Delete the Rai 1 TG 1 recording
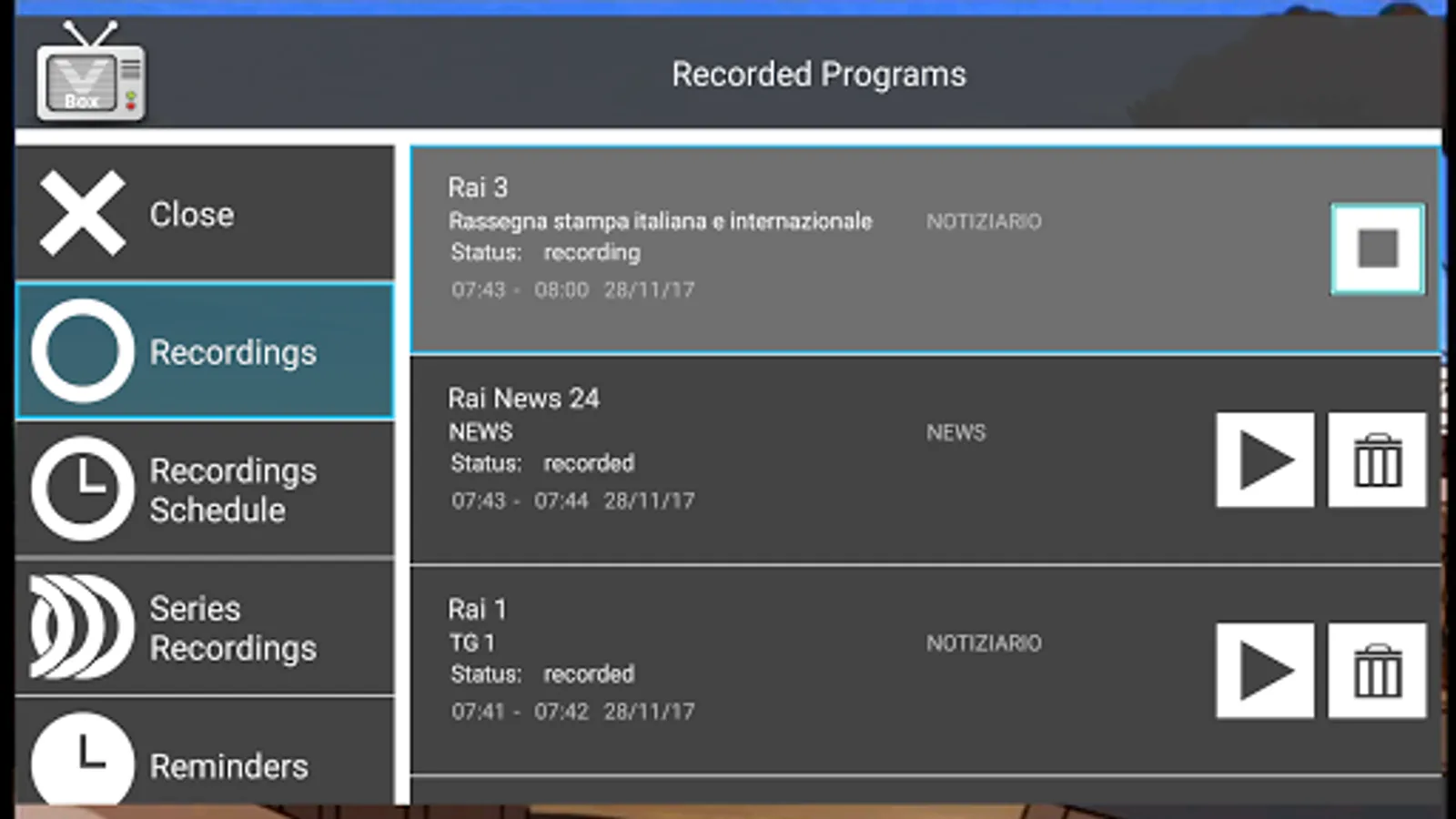 (1377, 671)
